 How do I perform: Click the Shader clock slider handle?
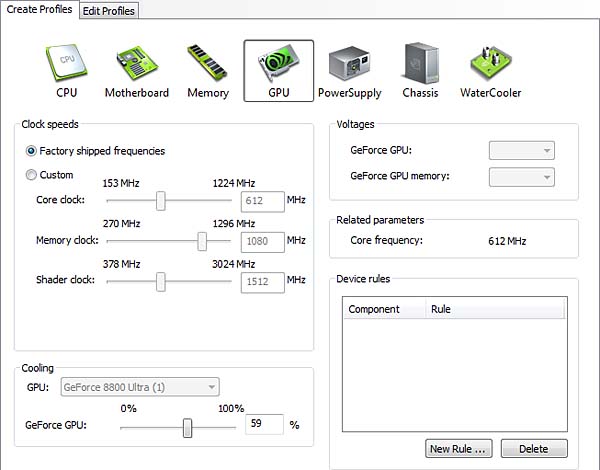click(161, 282)
